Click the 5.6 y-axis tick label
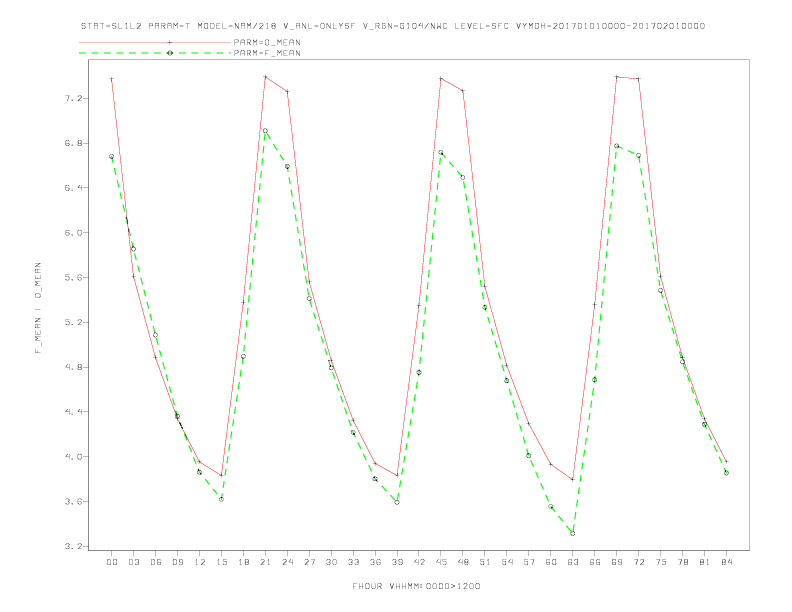The height and width of the screenshot is (612, 792). pyautogui.click(x=73, y=278)
